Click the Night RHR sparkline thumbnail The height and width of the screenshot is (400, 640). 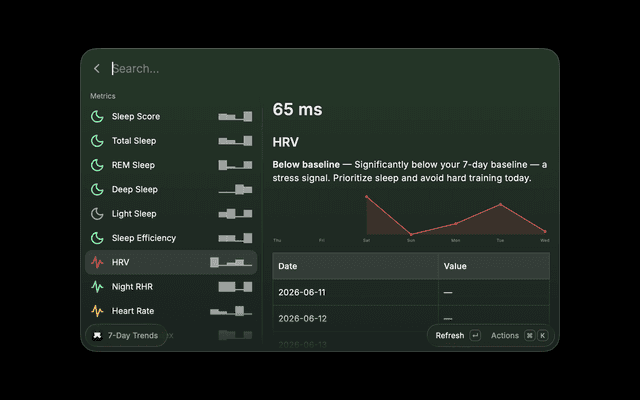click(235, 287)
